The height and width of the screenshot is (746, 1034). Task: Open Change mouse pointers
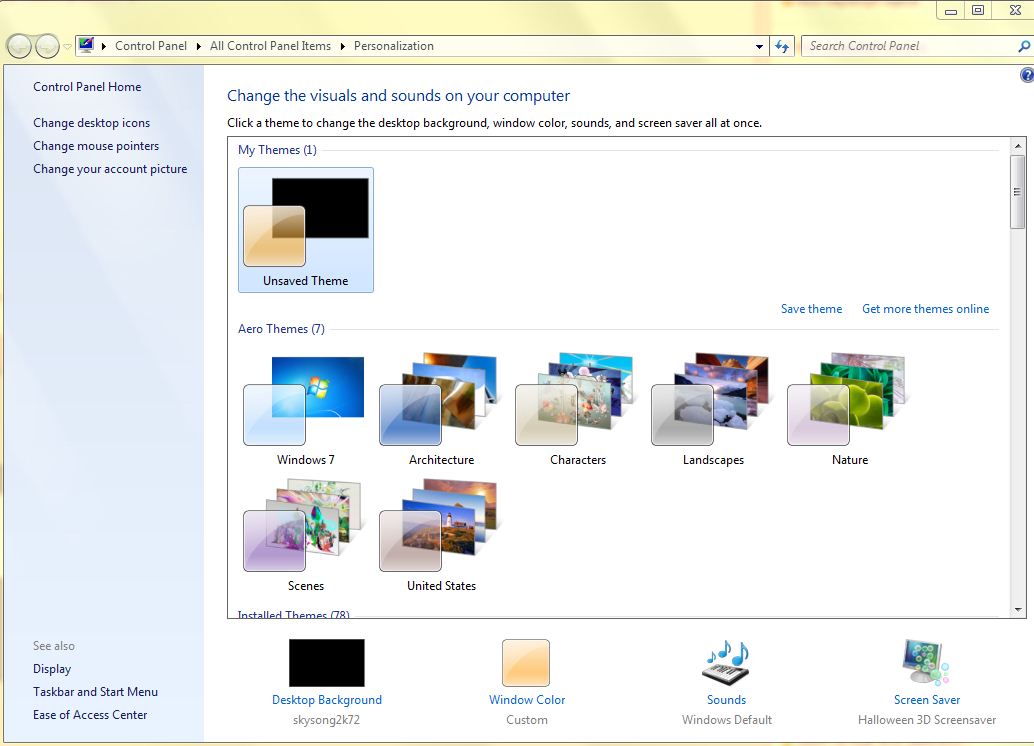(x=96, y=146)
